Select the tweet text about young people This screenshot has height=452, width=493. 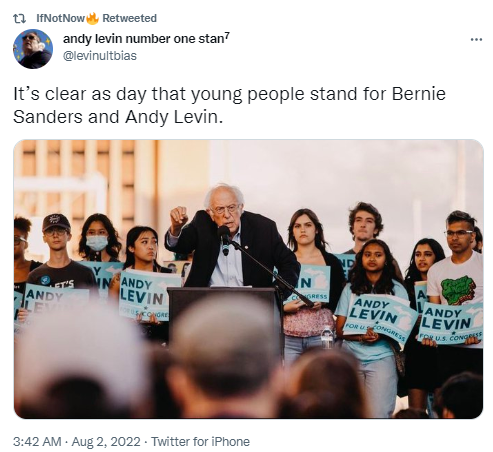coord(229,105)
